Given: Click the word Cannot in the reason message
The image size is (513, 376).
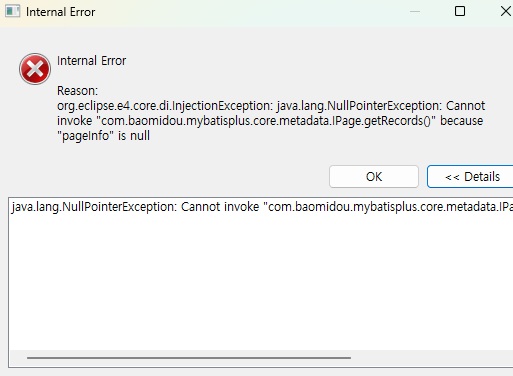Looking at the screenshot, I should tap(465, 106).
